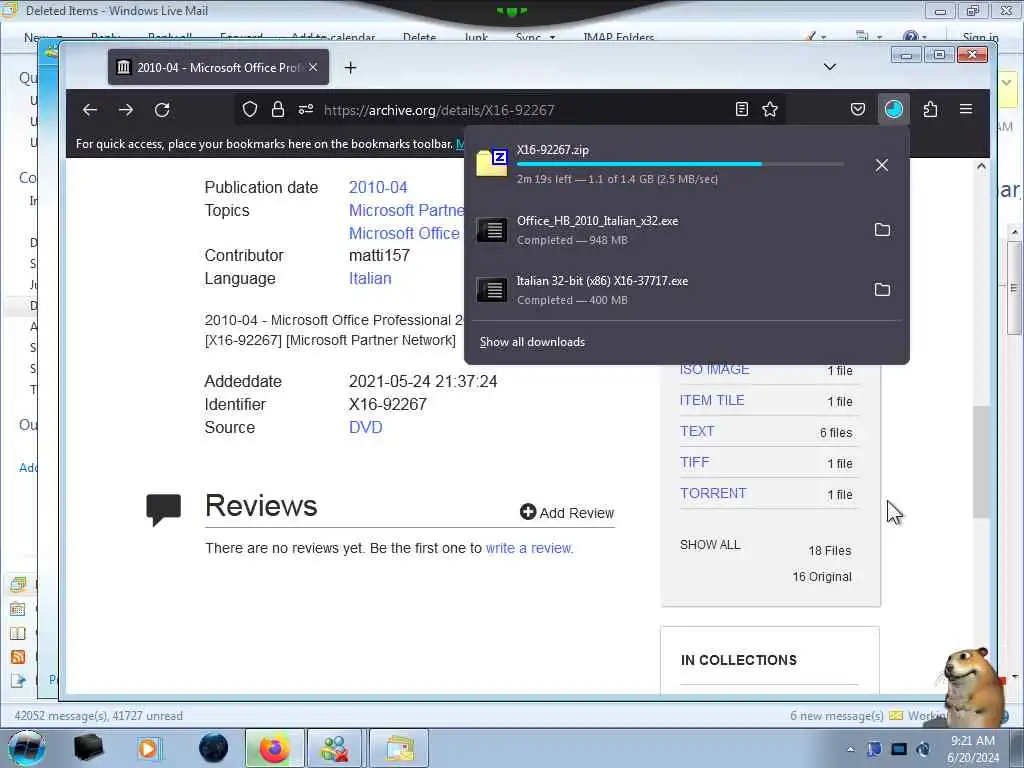Image resolution: width=1024 pixels, height=768 pixels.
Task: Click Junk in Windows Live Mail toolbar
Action: tap(476, 37)
